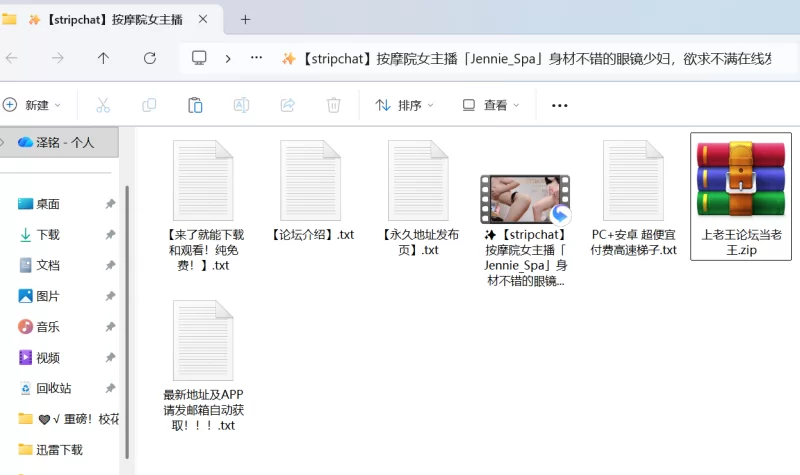The image size is (800, 475).
Task: Show hidden path segments ellipsis in address bar
Action: click(x=257, y=58)
